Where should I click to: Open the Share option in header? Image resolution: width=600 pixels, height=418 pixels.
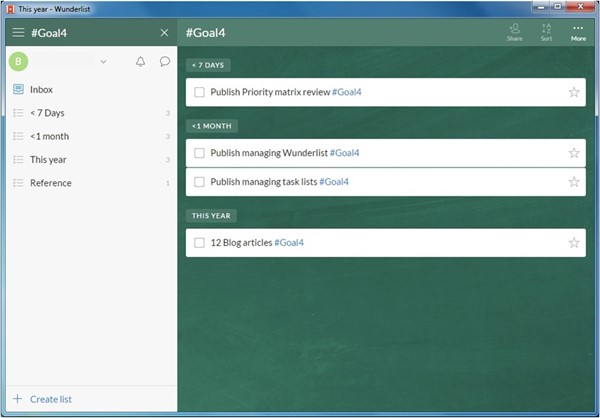515,32
